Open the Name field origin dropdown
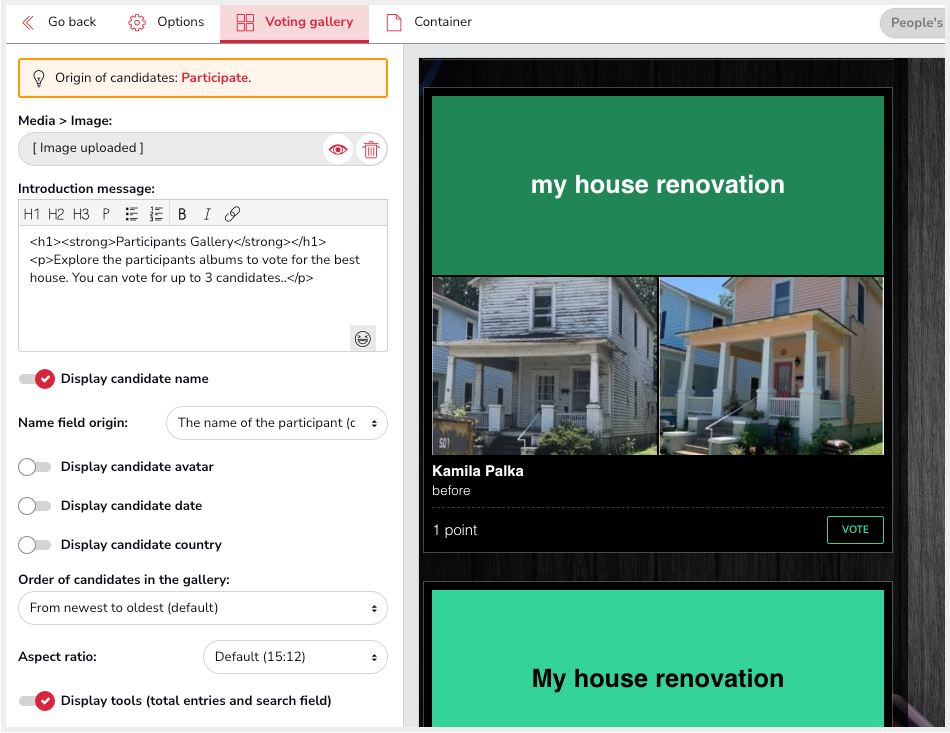Image resolution: width=950 pixels, height=733 pixels. [277, 423]
